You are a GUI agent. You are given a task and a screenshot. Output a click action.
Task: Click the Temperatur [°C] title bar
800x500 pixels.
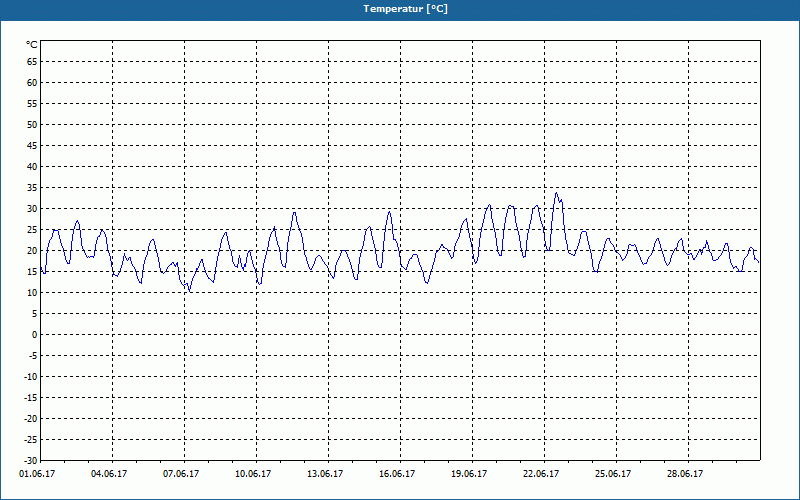click(x=400, y=9)
